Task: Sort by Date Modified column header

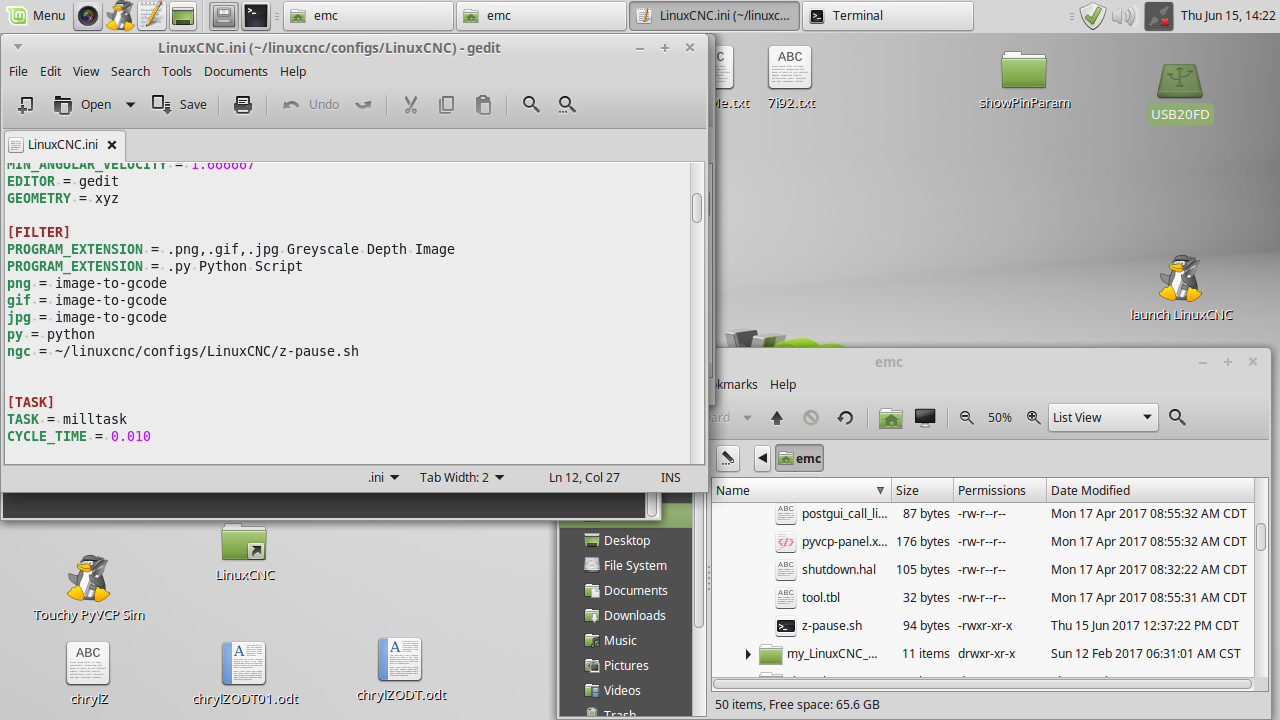Action: (x=1149, y=490)
